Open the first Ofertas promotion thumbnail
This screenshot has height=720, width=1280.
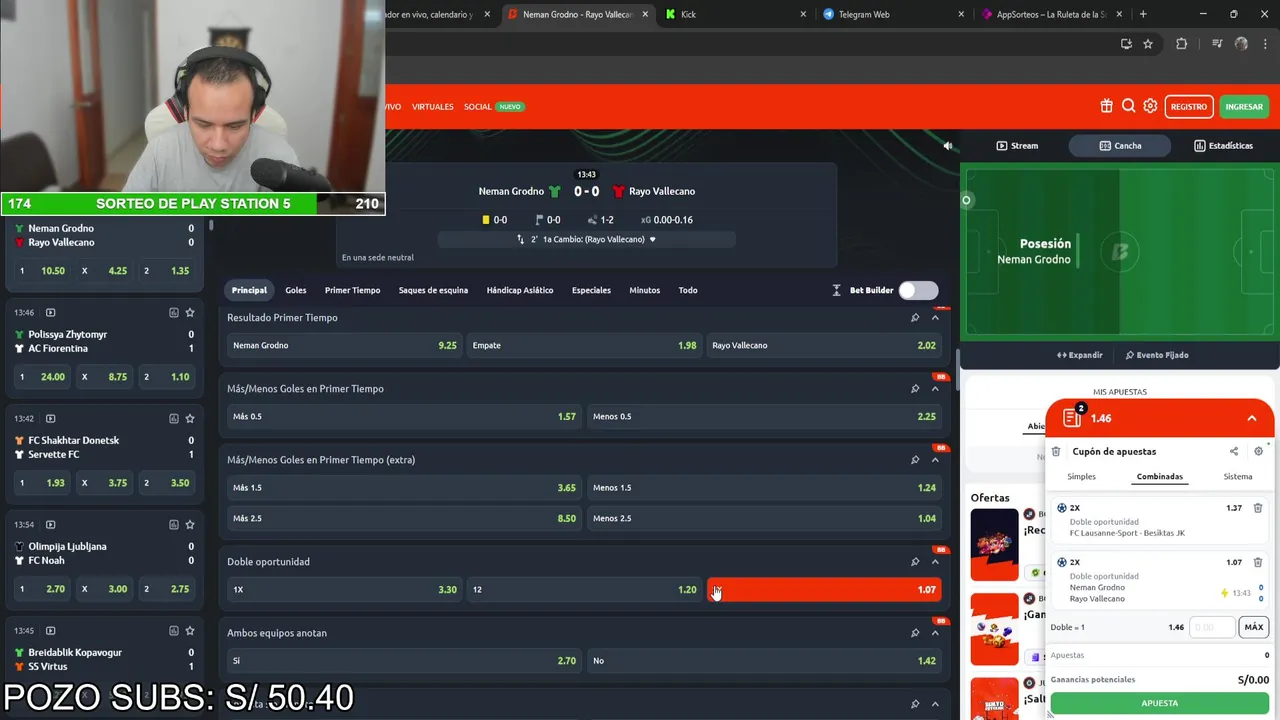994,544
